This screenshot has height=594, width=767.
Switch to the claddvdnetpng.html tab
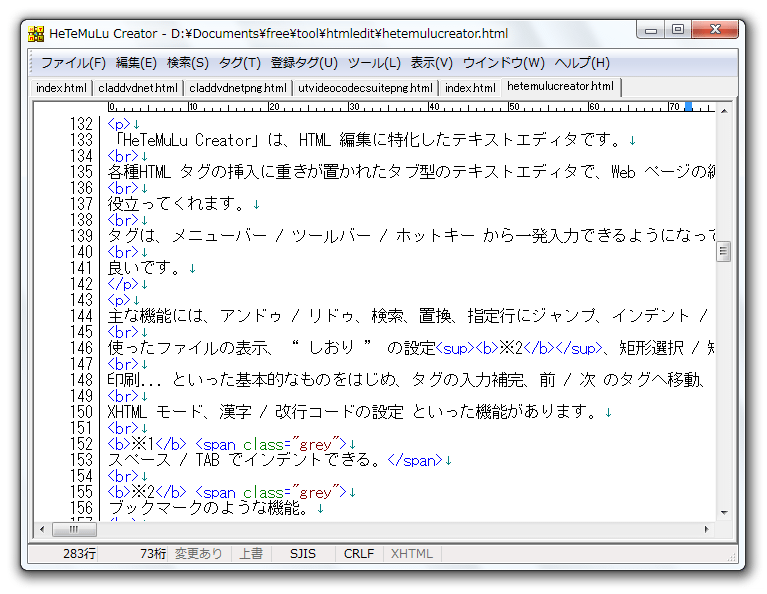[x=238, y=88]
